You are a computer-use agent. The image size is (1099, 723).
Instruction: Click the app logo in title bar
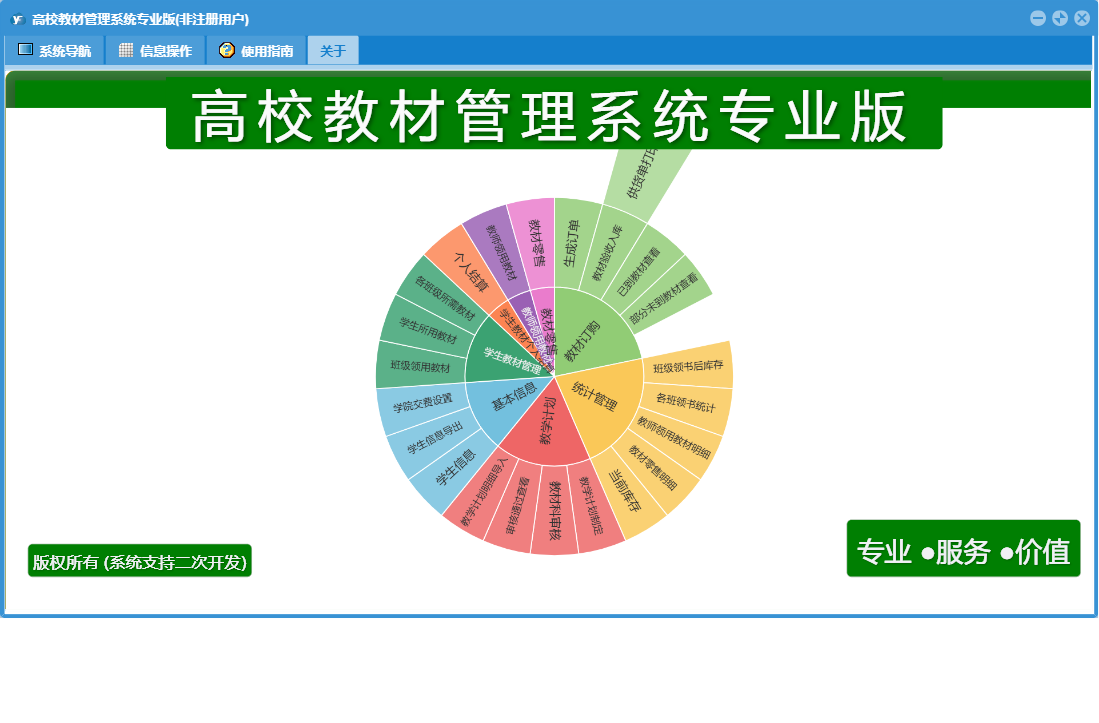(x=18, y=19)
